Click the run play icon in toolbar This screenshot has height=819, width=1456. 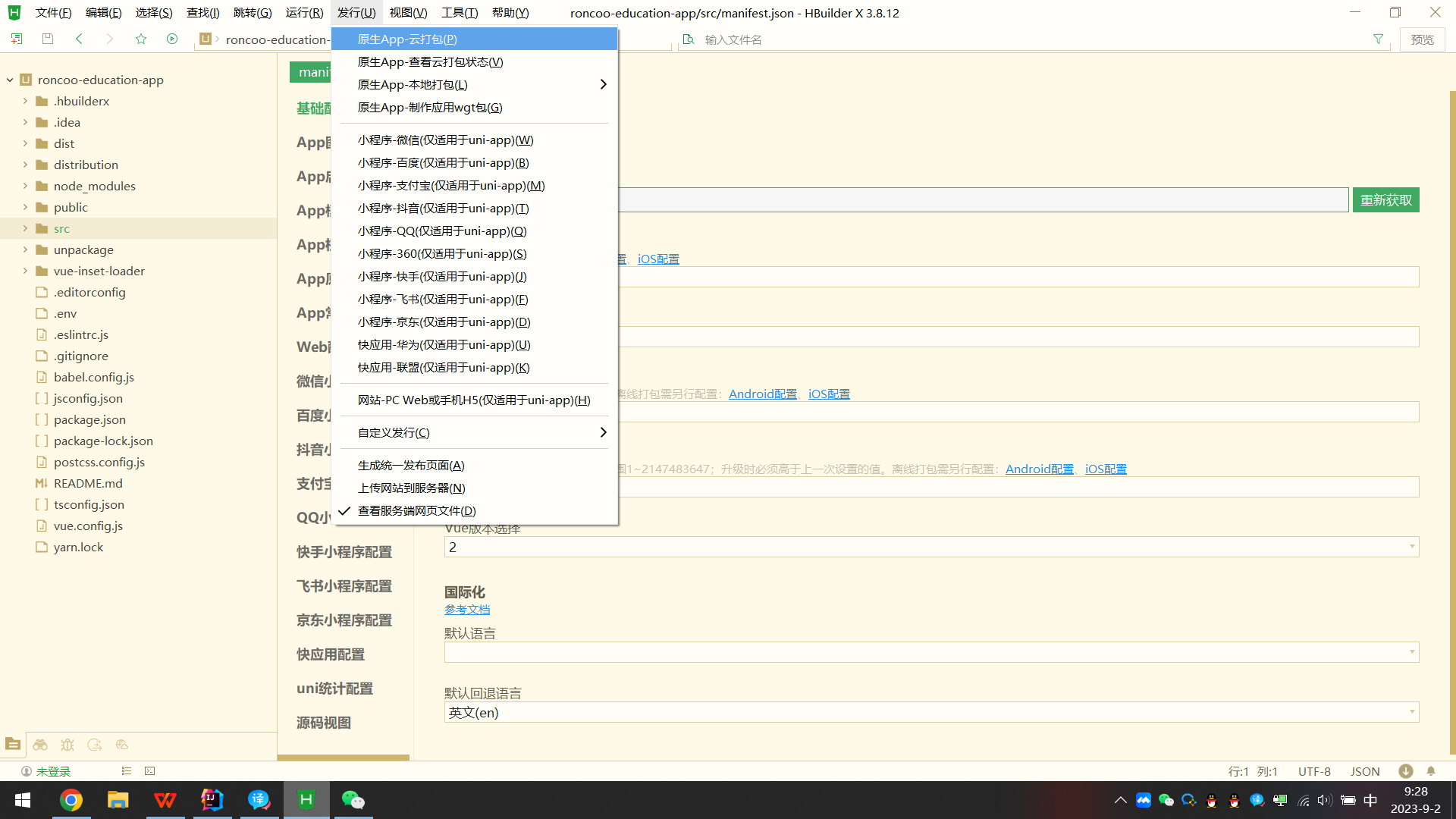[x=172, y=39]
